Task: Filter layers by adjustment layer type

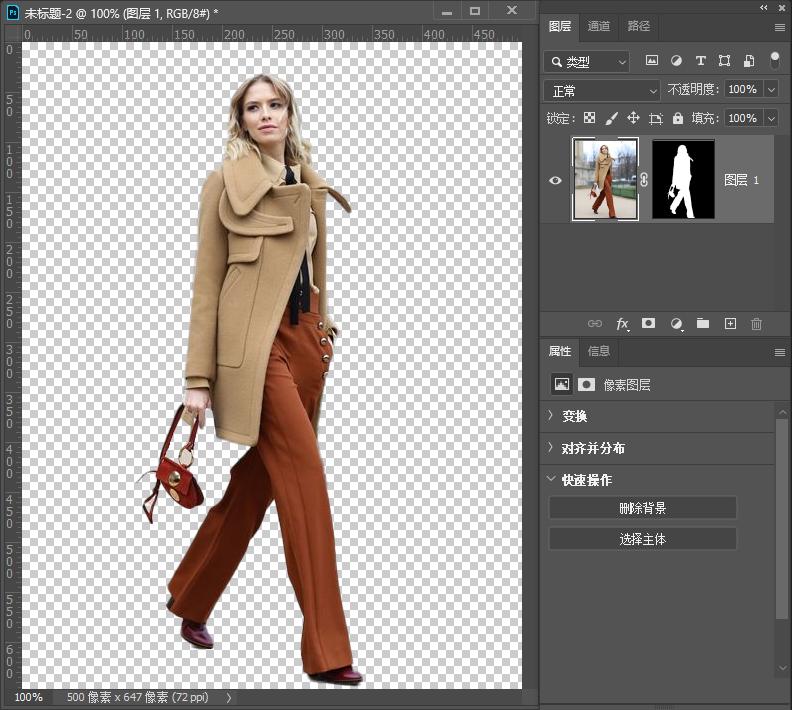Action: [676, 61]
